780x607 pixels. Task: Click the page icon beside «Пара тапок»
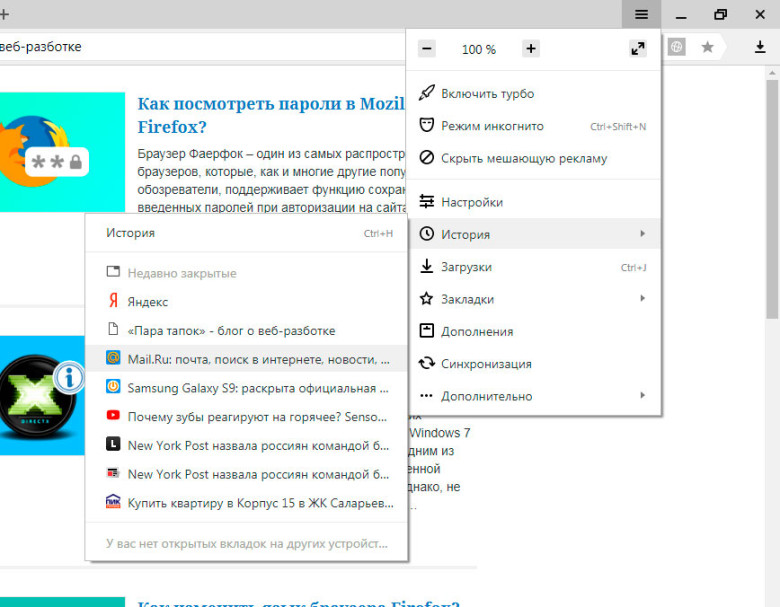click(x=113, y=329)
